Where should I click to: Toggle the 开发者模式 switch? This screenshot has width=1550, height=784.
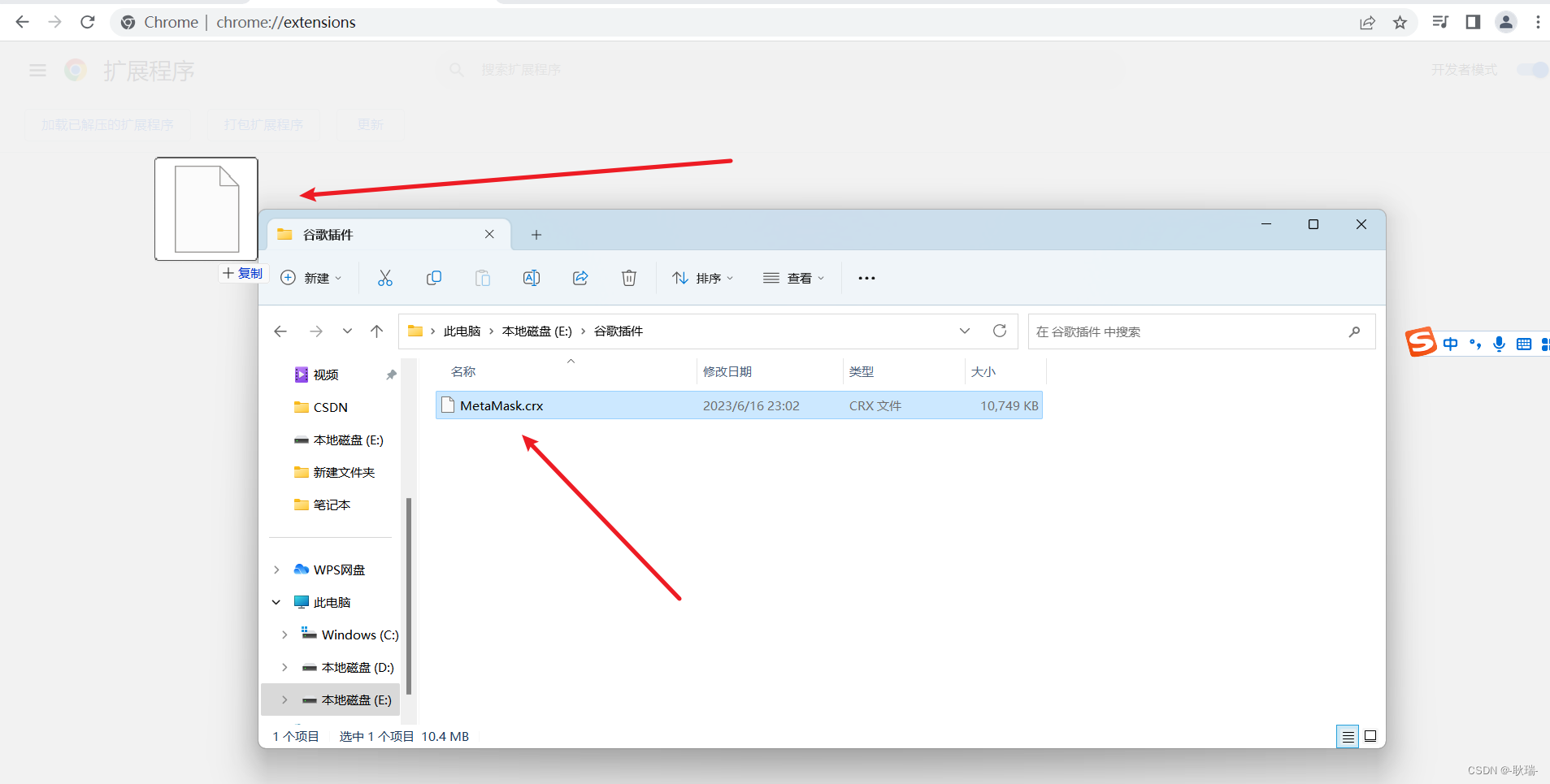click(x=1533, y=70)
